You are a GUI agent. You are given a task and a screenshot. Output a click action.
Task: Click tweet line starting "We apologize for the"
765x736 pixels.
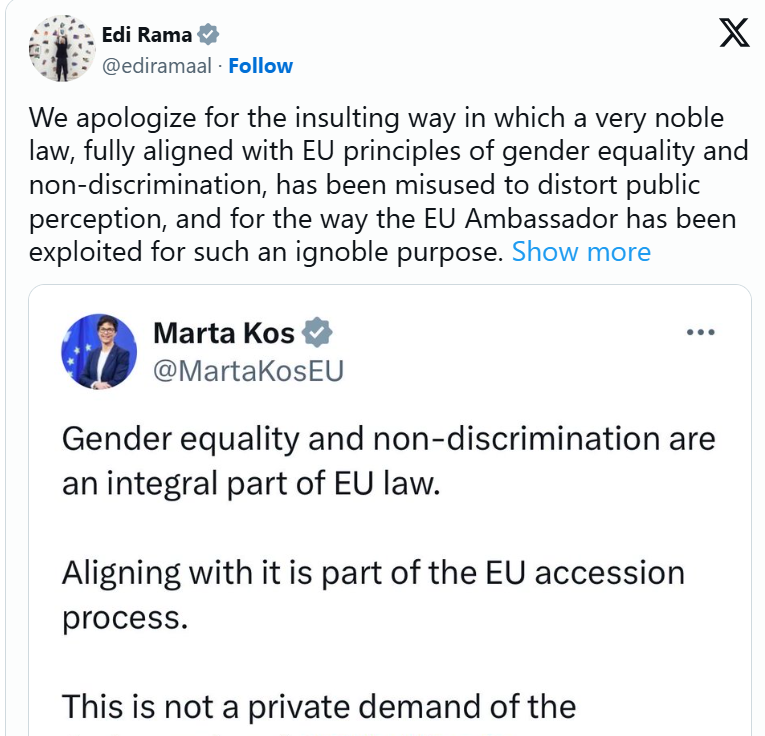pos(376,119)
